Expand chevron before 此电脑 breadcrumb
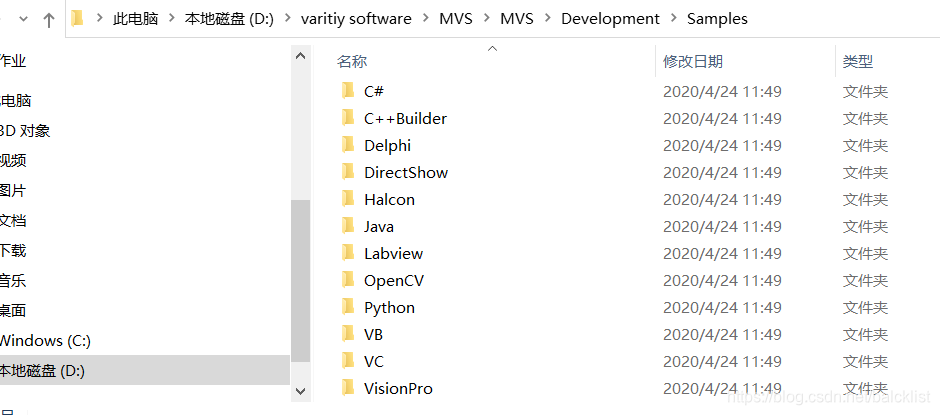 (100, 19)
